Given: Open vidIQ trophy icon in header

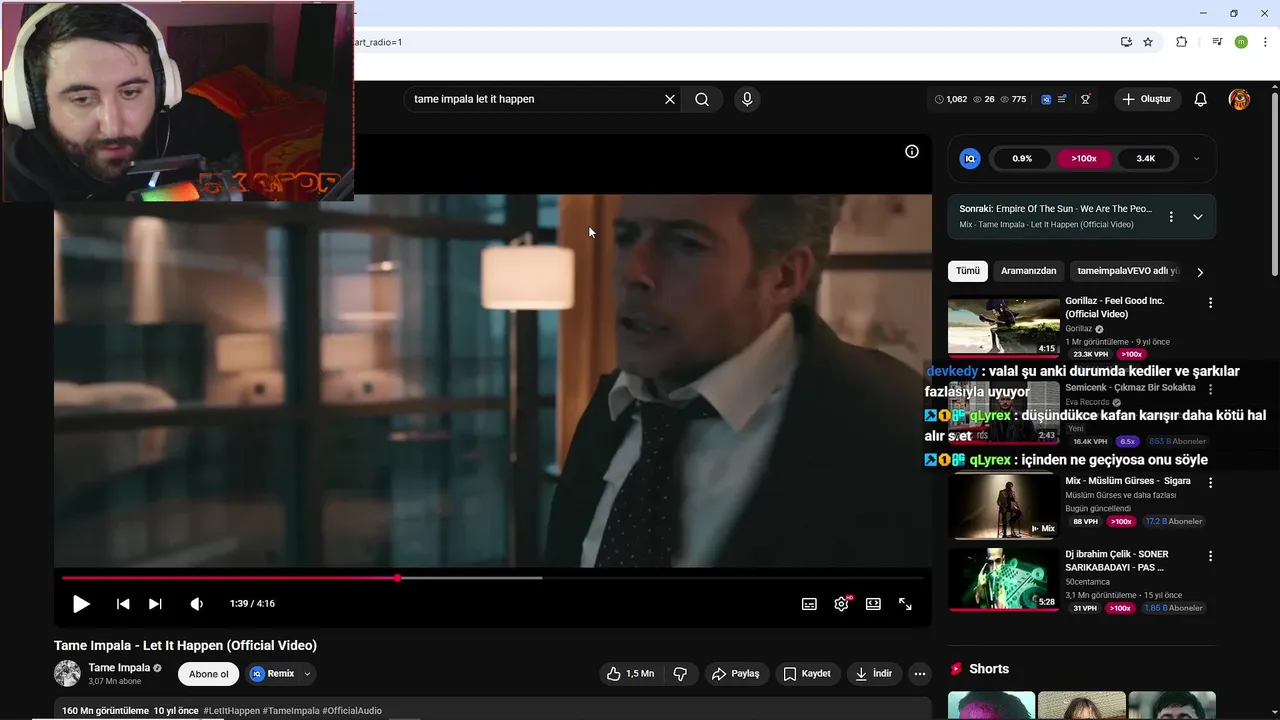Looking at the screenshot, I should coord(1085,99).
